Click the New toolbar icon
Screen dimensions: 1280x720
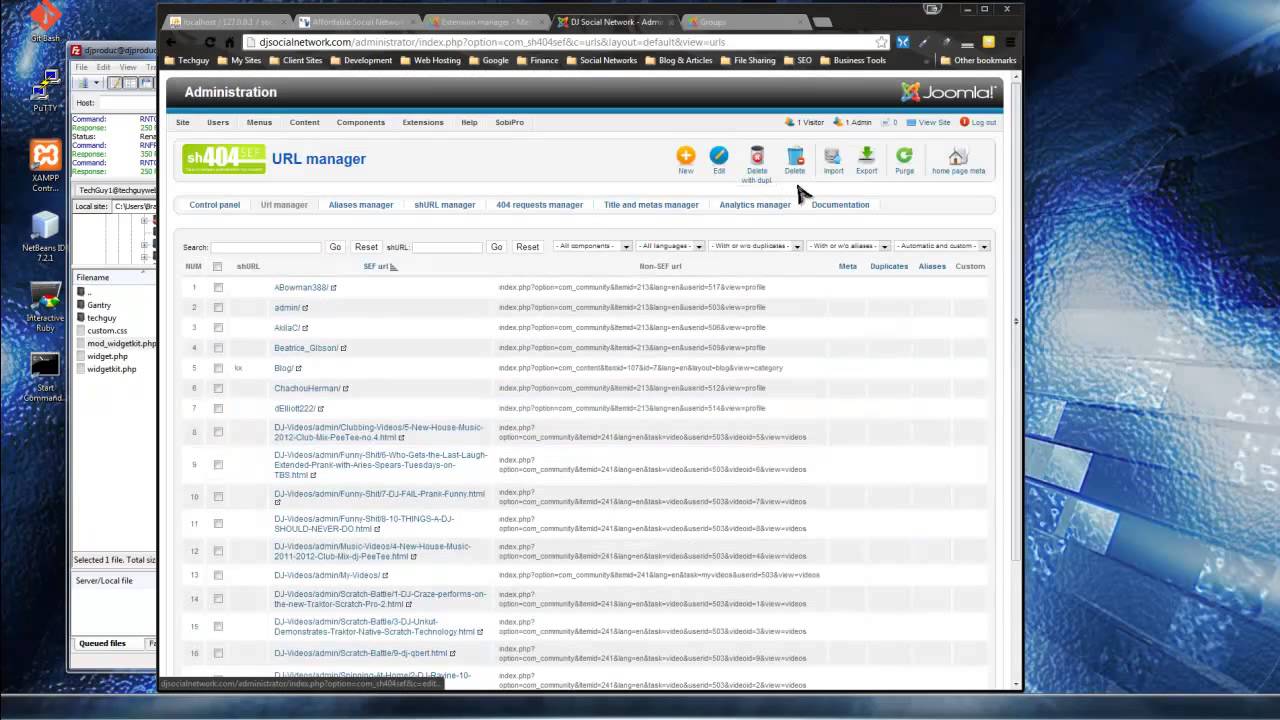[685, 155]
